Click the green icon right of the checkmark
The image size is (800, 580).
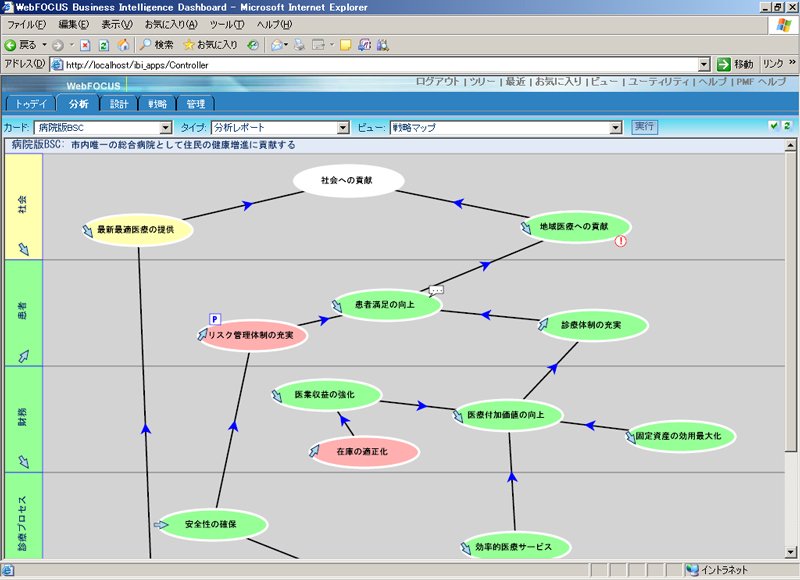point(787,125)
